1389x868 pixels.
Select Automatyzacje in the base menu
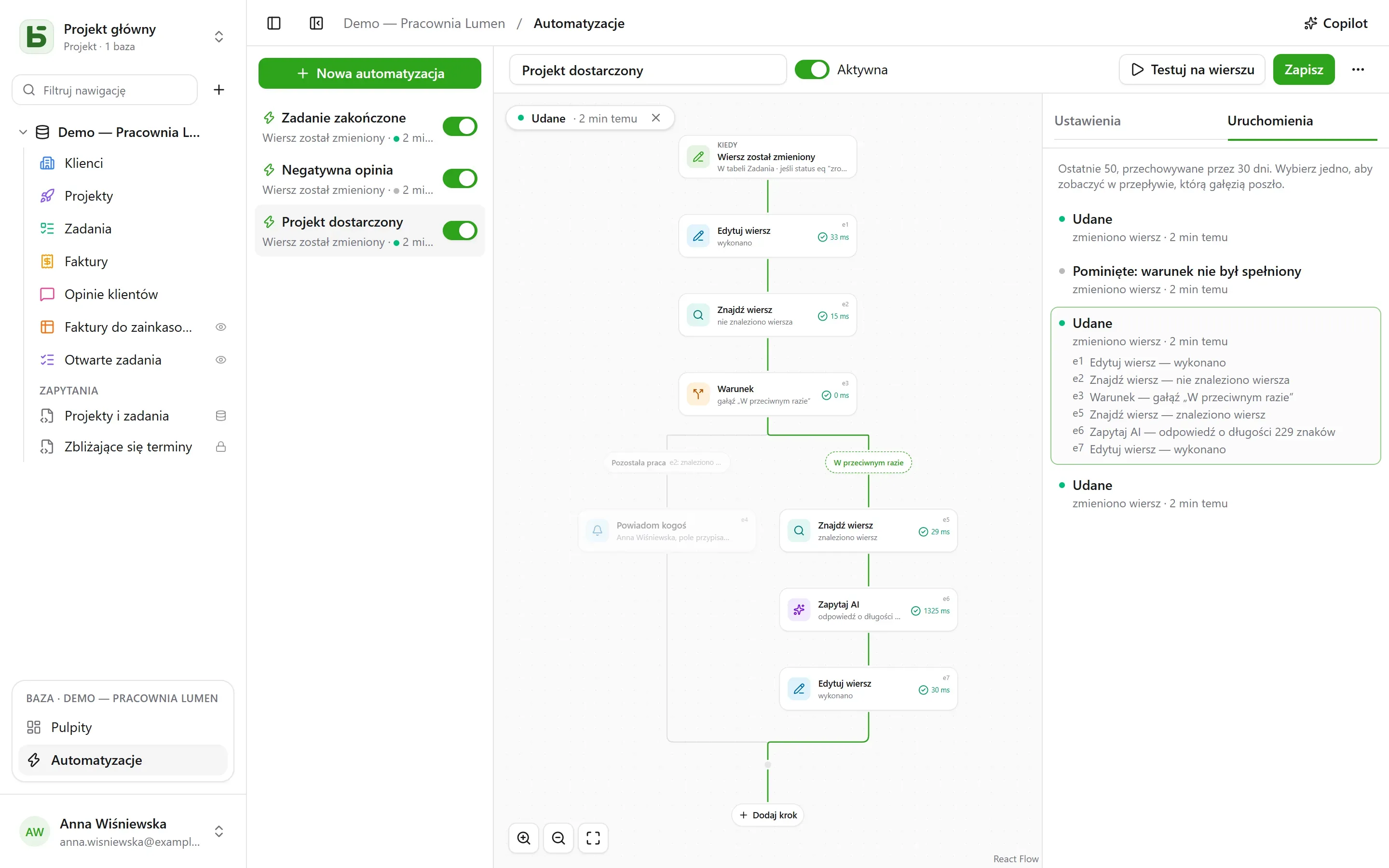point(123,760)
